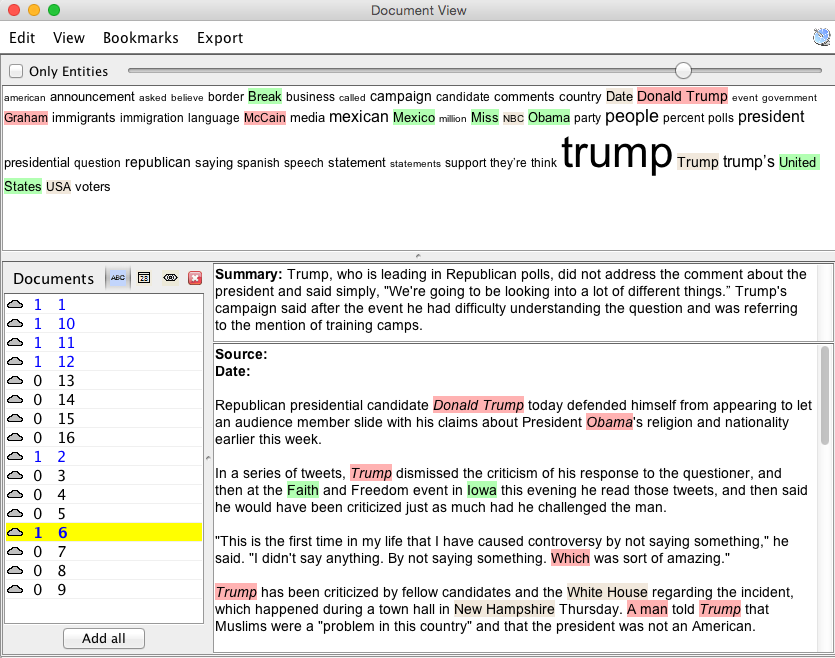Click the eye icon in the Documents header
Image resolution: width=835 pixels, height=658 pixels.
coord(170,278)
